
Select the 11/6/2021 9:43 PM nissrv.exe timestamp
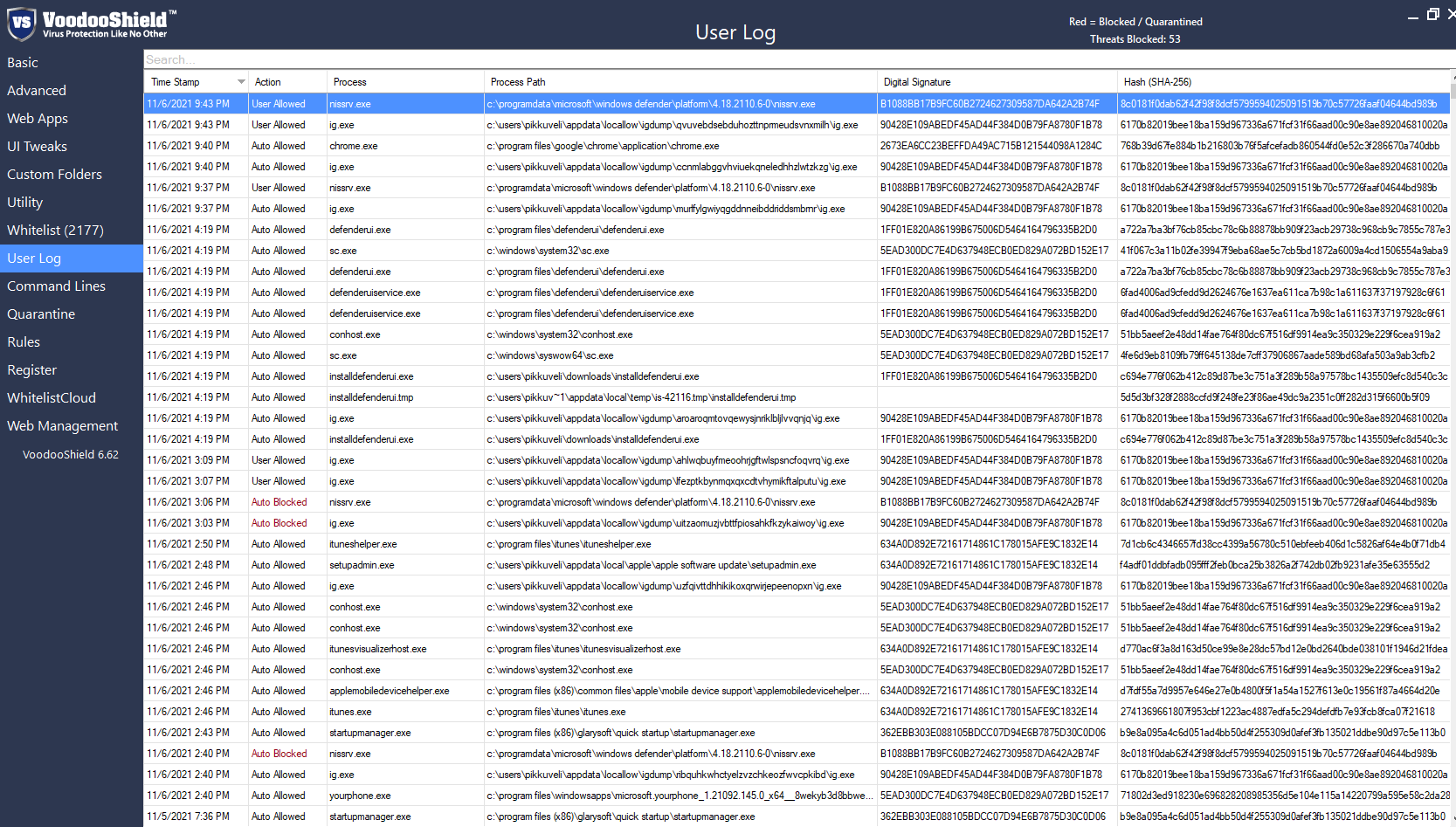[189, 104]
